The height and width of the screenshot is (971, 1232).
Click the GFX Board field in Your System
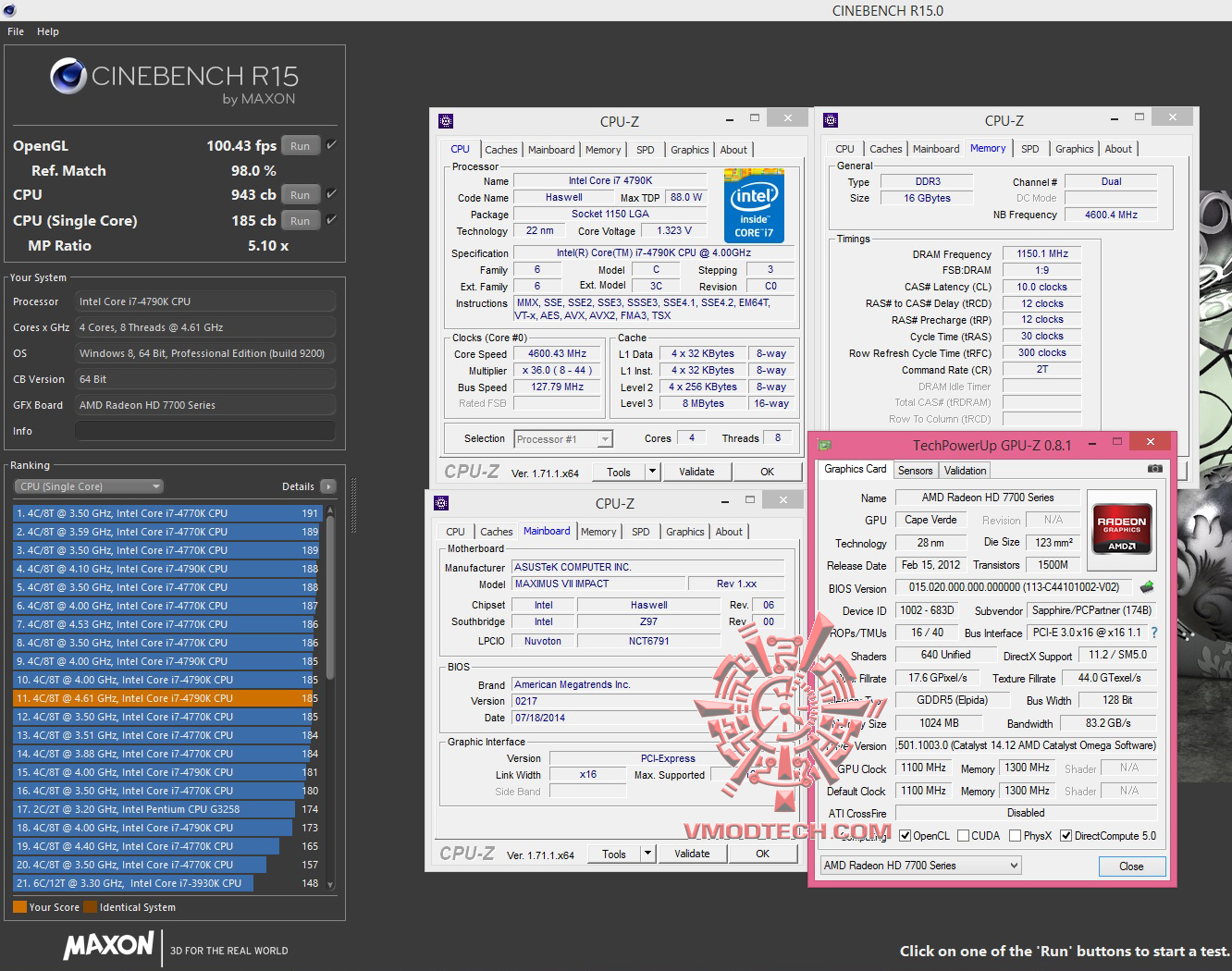coord(205,405)
